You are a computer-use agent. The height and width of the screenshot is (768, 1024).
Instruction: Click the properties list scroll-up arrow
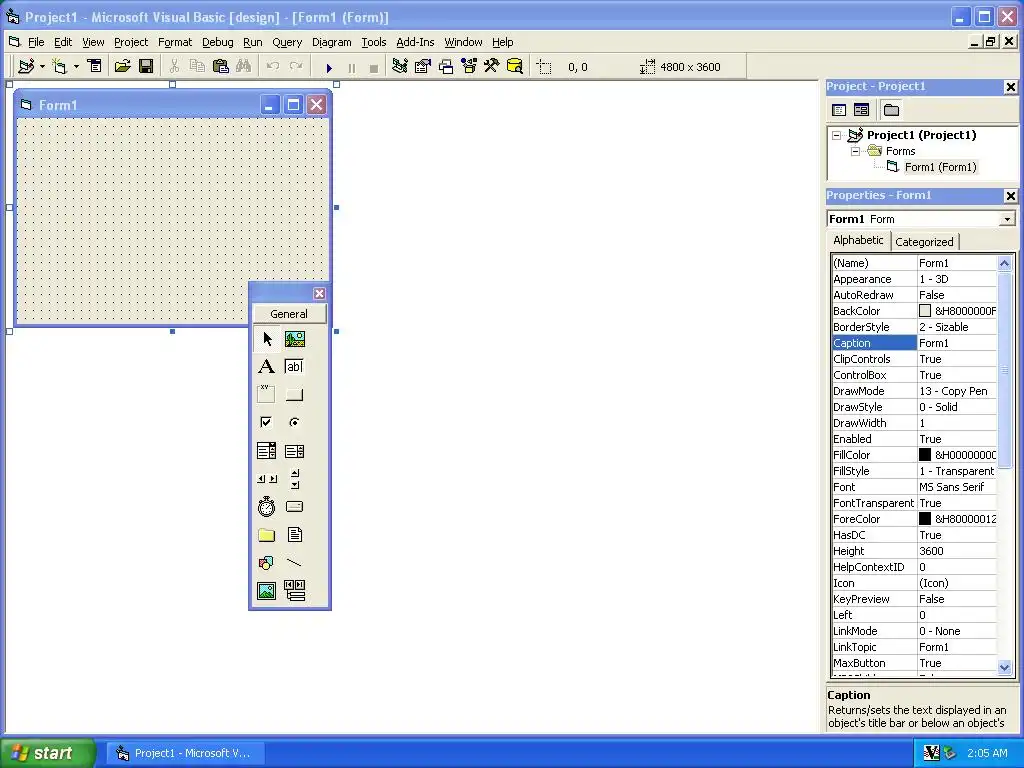1004,263
